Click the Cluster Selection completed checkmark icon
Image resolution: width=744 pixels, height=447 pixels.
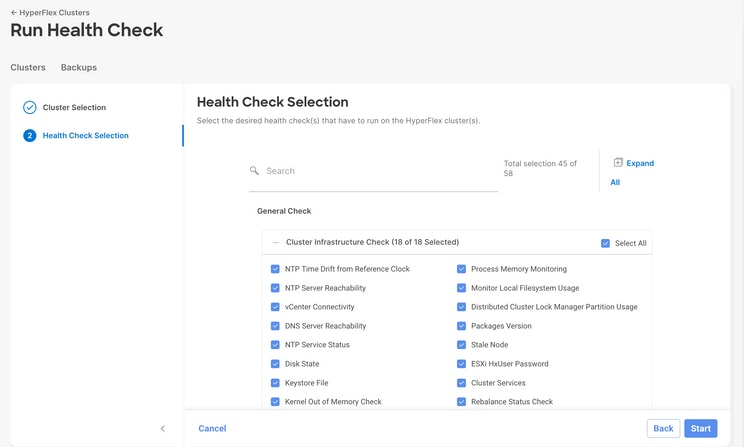click(29, 107)
